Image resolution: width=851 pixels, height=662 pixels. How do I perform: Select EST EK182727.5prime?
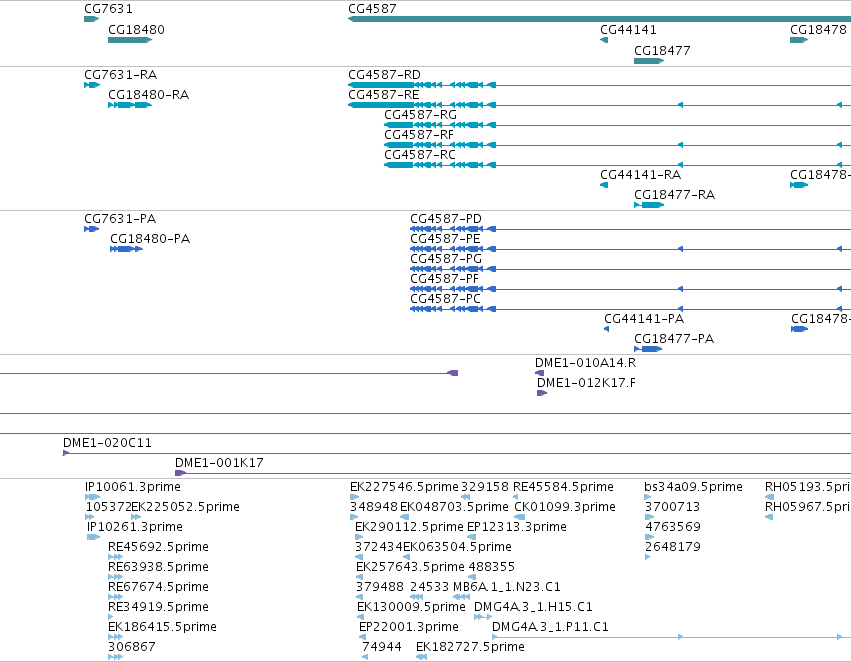(x=470, y=647)
